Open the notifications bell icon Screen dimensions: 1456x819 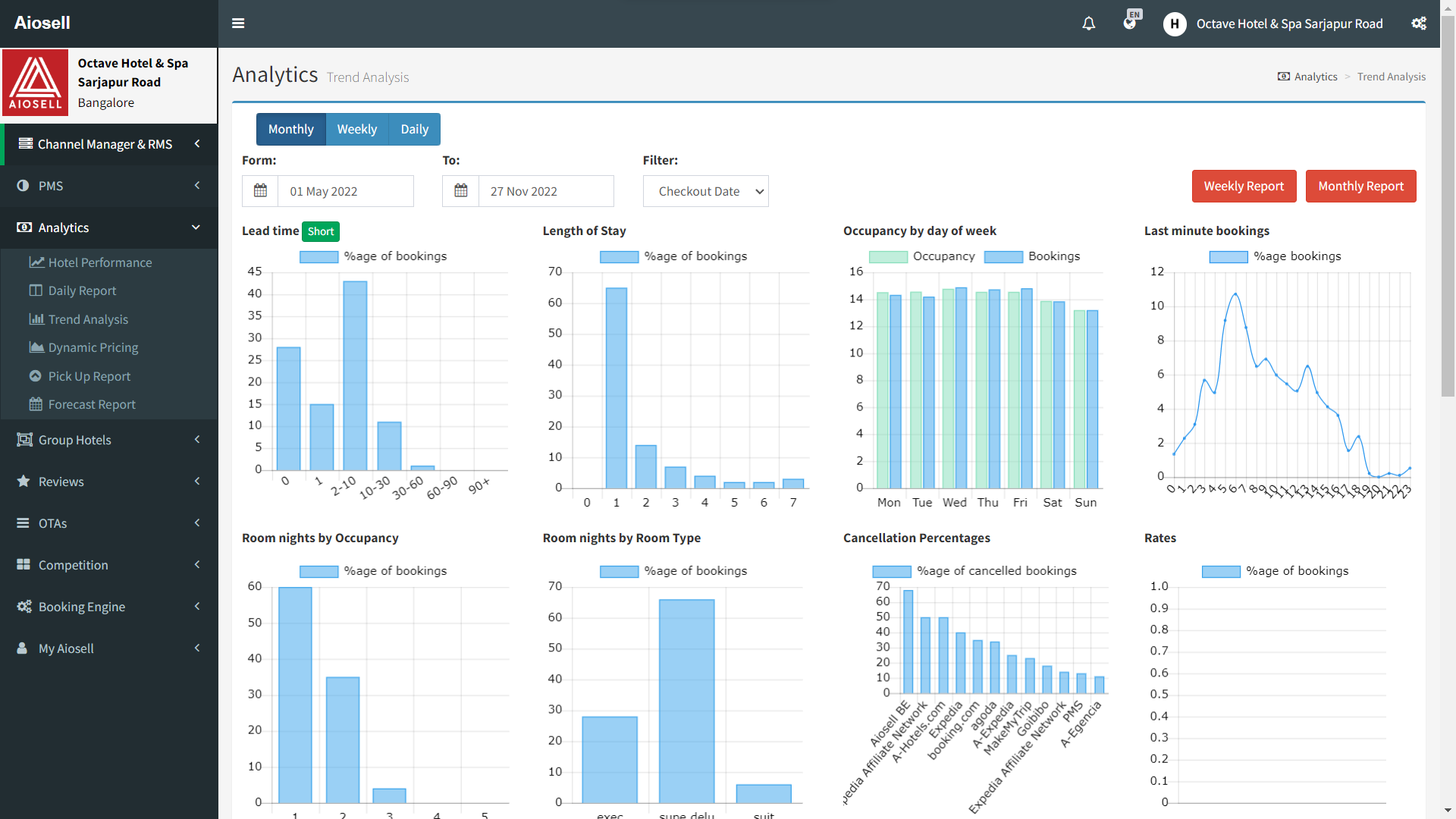pyautogui.click(x=1088, y=24)
